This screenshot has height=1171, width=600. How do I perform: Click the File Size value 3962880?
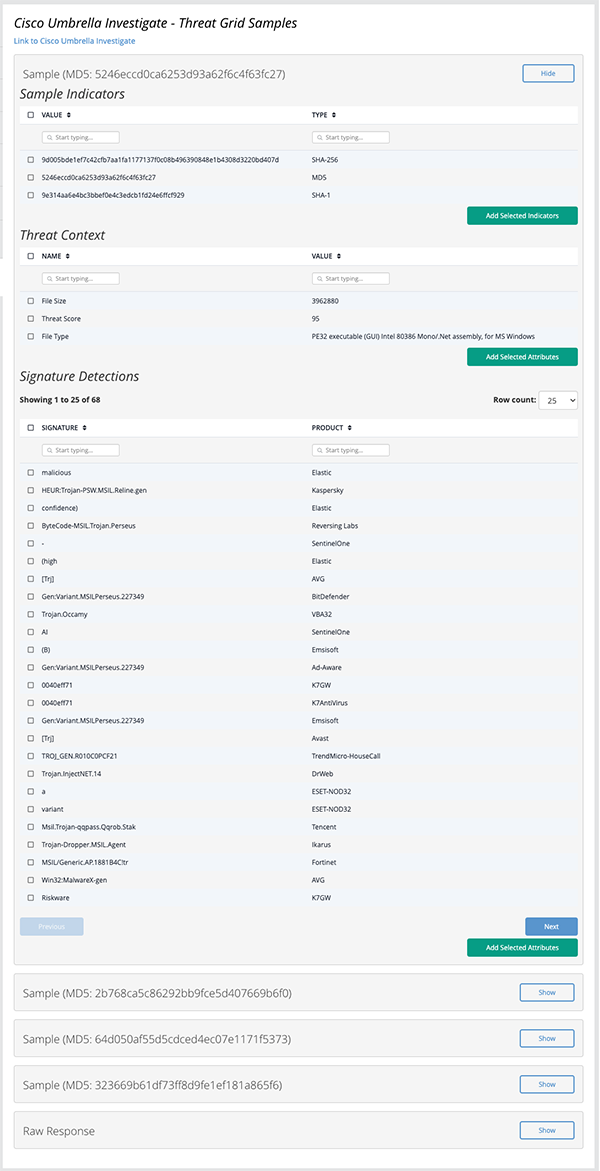pos(324,301)
